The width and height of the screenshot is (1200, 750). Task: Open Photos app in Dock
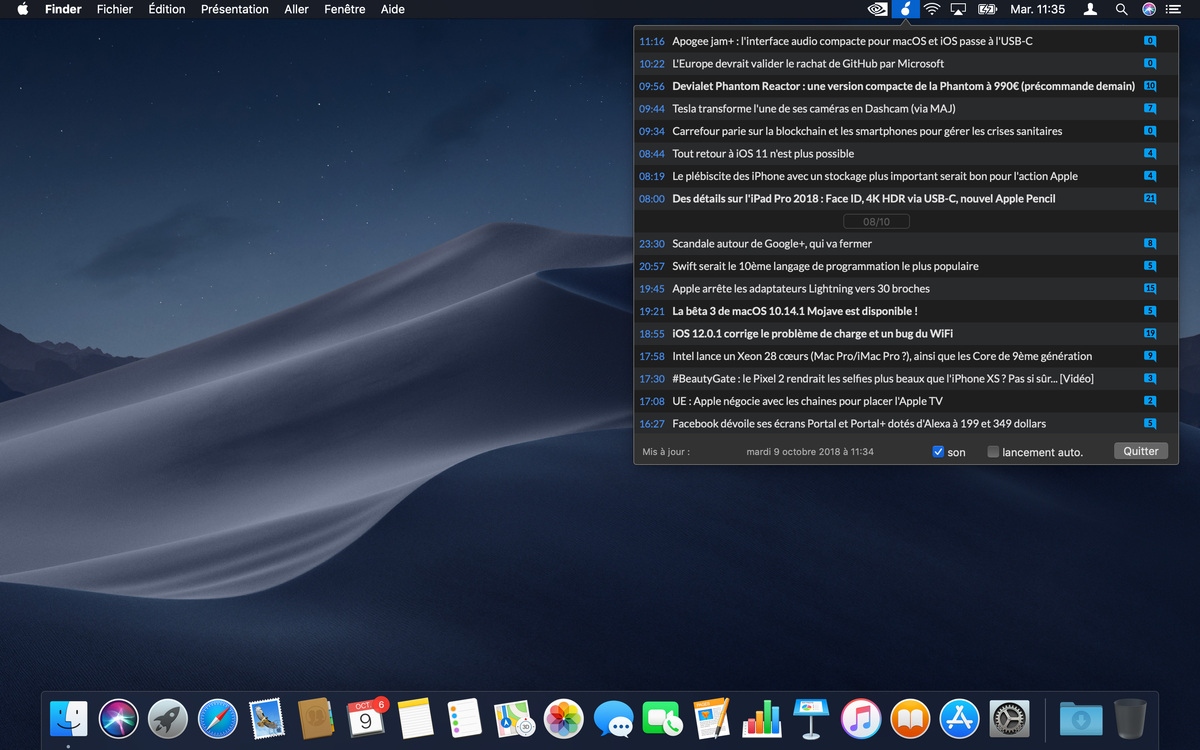coord(564,719)
